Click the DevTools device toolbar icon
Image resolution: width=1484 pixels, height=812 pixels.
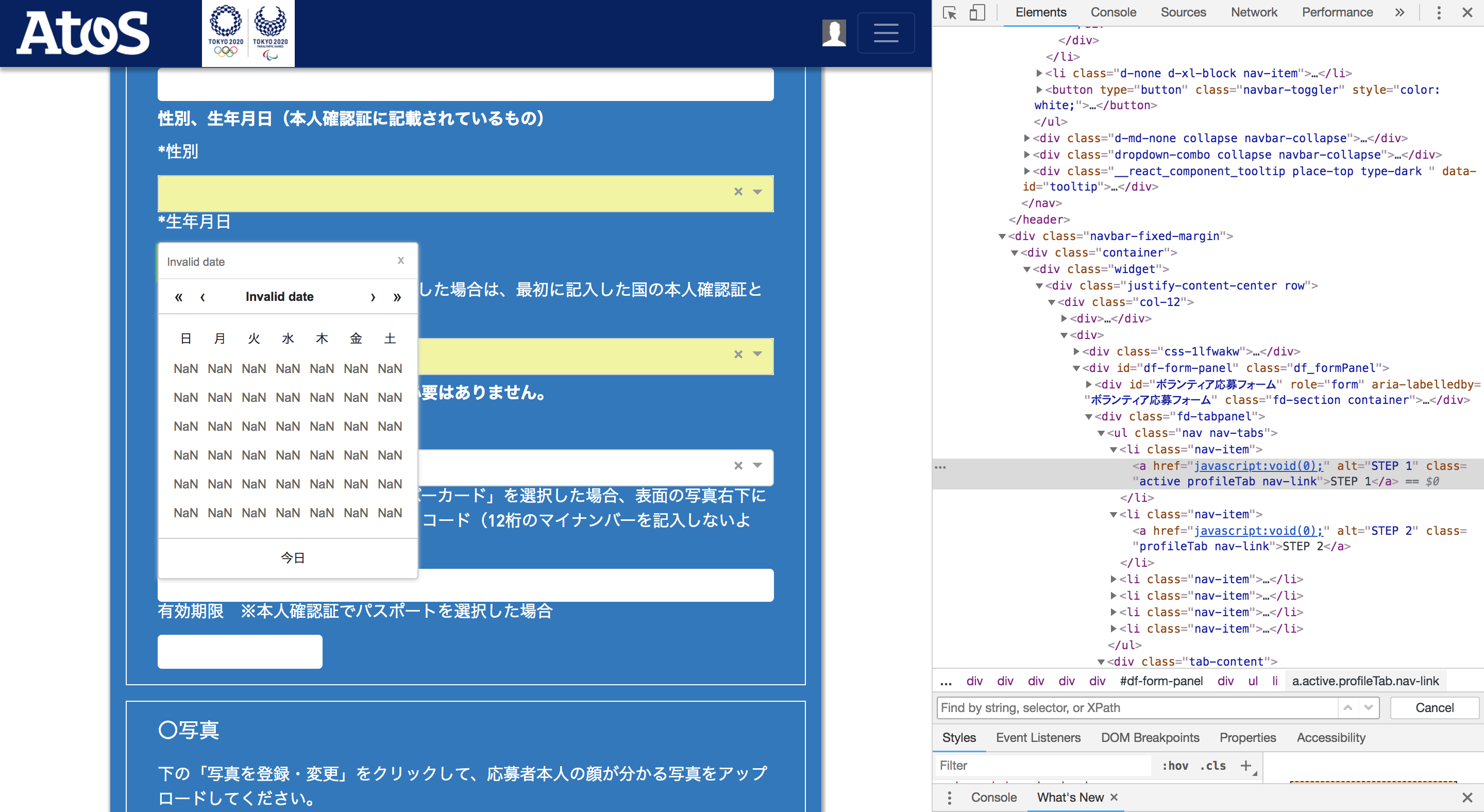pyautogui.click(x=977, y=10)
